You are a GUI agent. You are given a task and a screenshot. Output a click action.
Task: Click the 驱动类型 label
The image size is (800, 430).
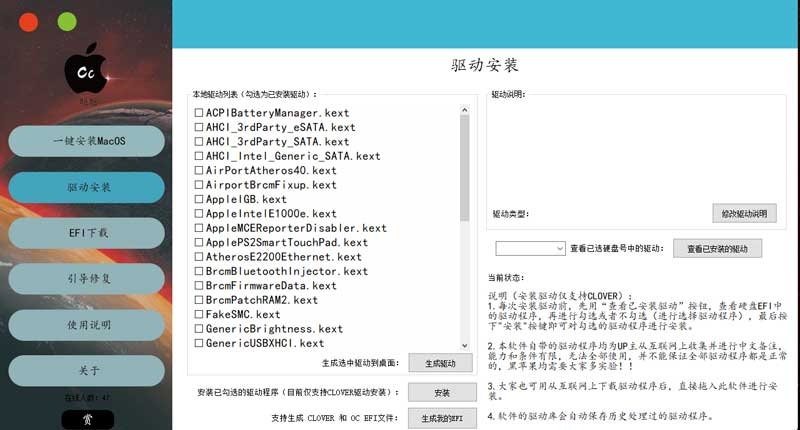510,214
